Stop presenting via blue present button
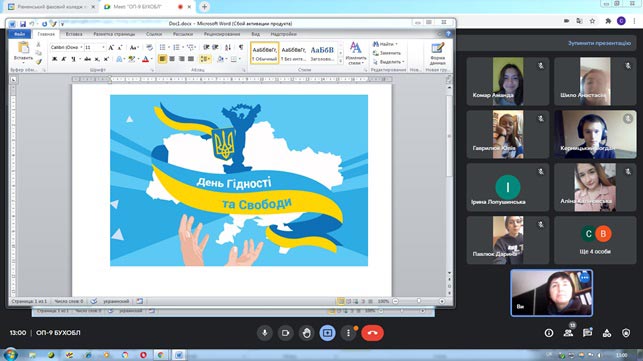643x361 pixels. [327, 333]
